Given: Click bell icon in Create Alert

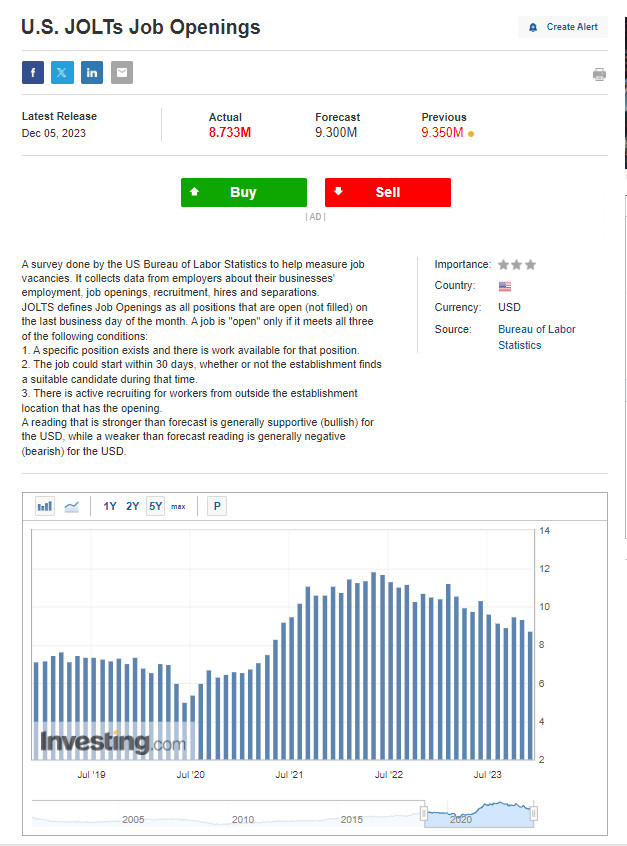Looking at the screenshot, I should coord(533,28).
